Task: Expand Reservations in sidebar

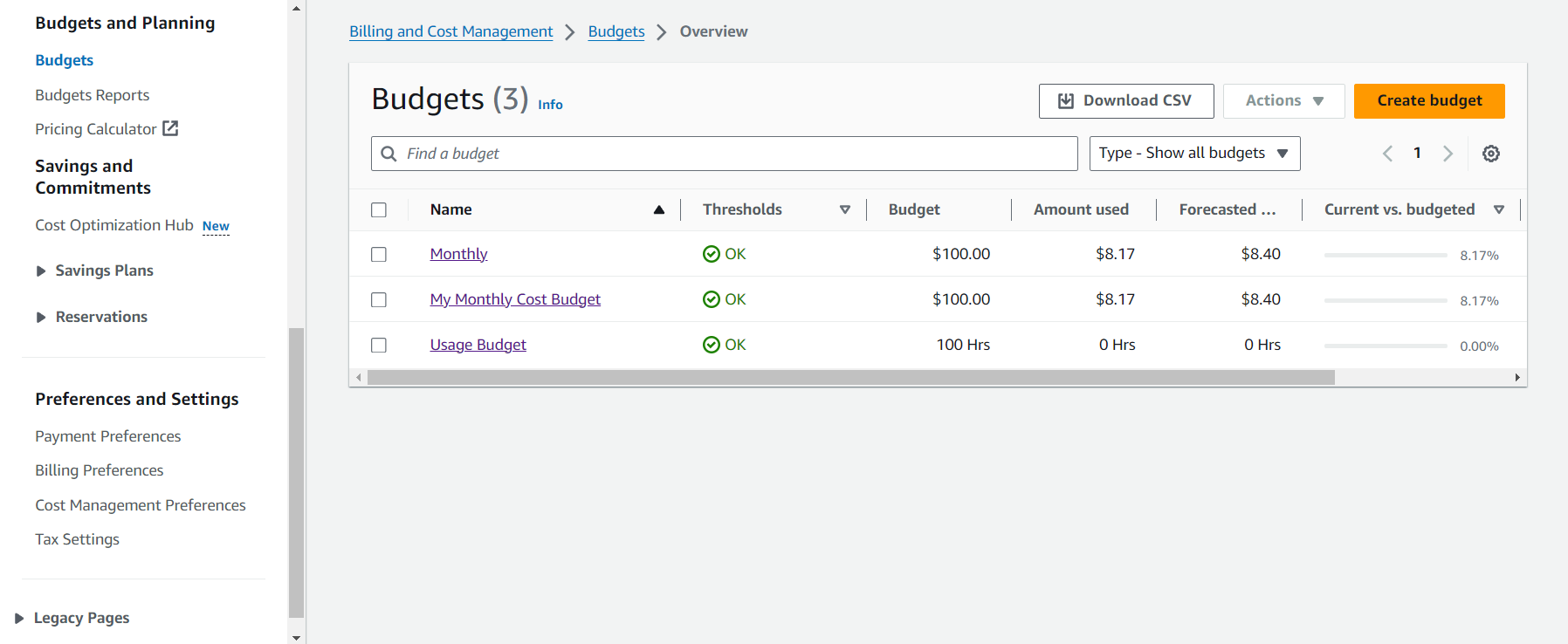Action: (41, 318)
